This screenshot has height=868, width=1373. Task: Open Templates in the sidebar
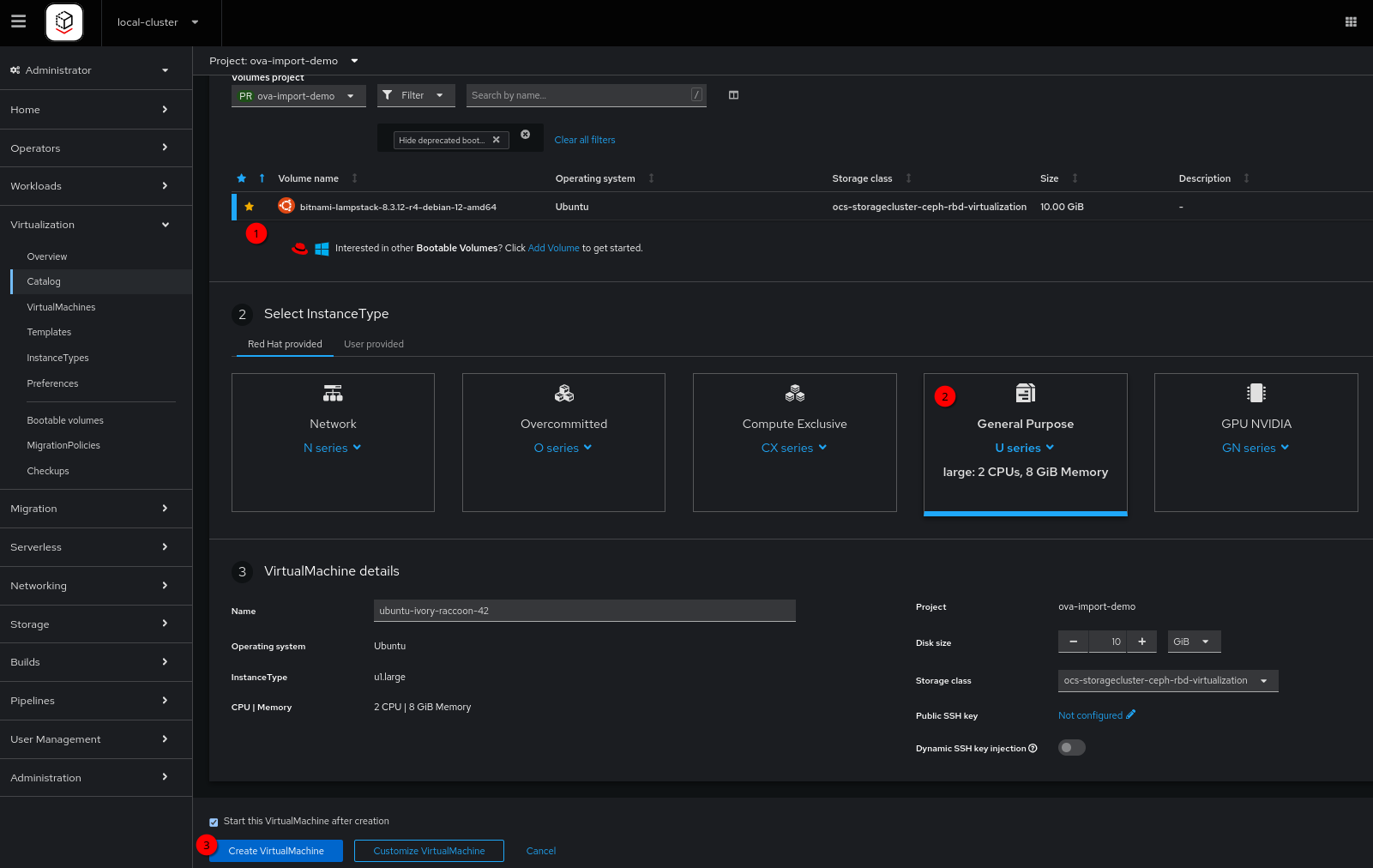[49, 332]
